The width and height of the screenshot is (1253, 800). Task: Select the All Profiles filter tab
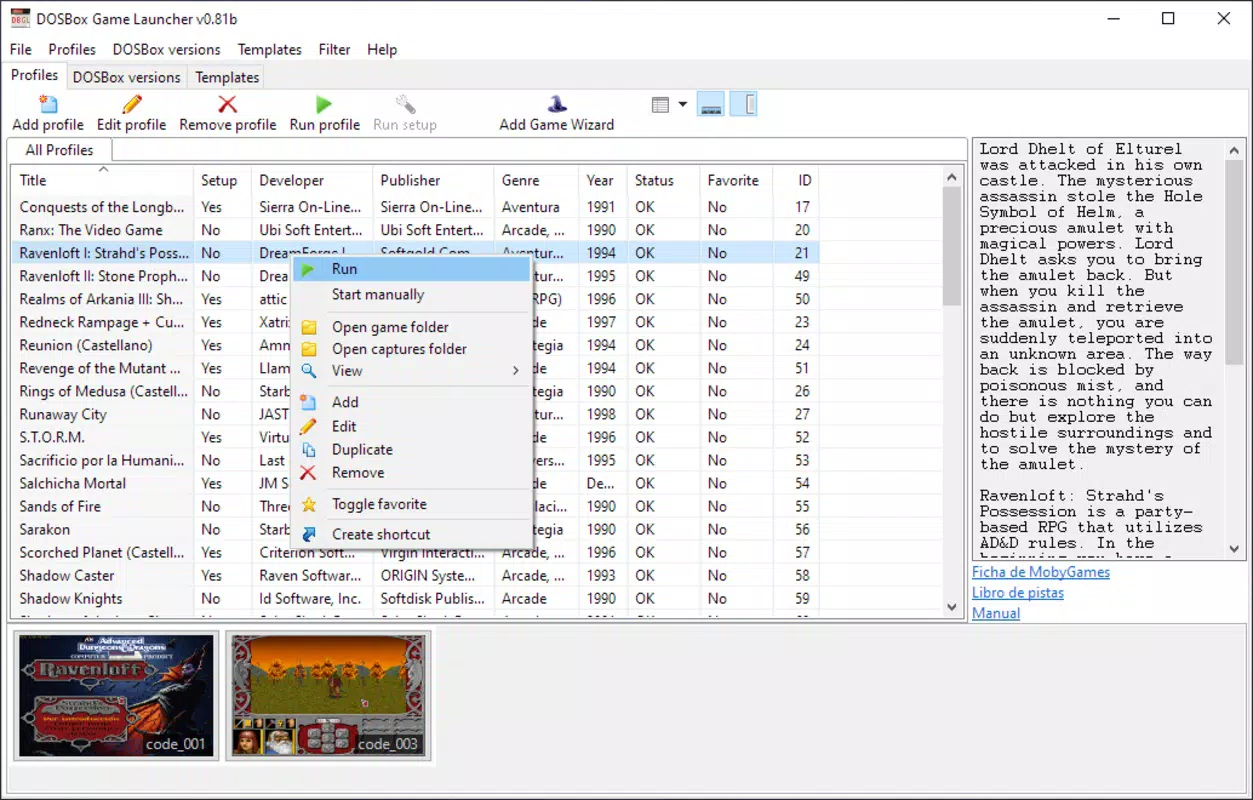click(x=59, y=150)
